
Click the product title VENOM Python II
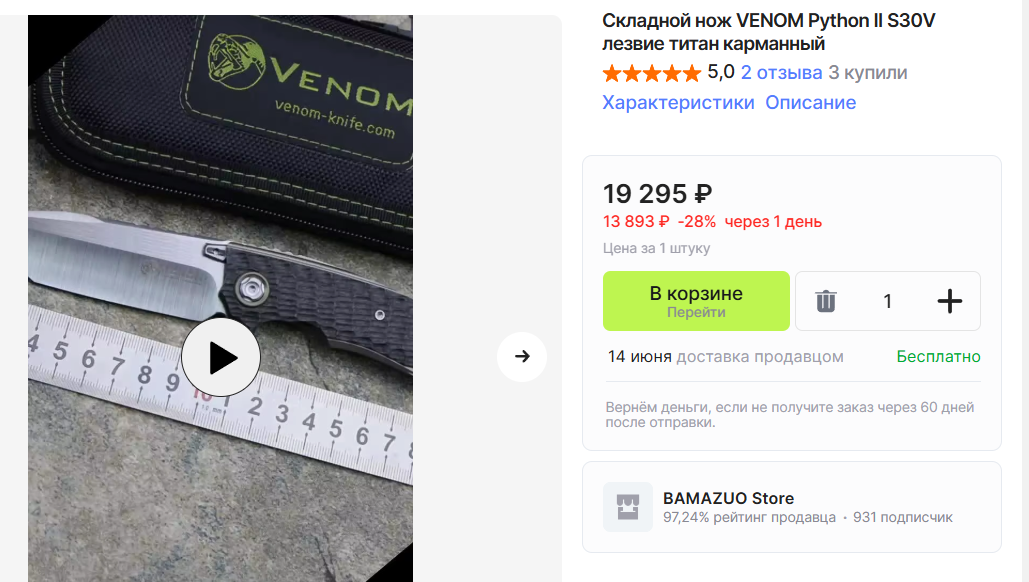pos(768,32)
